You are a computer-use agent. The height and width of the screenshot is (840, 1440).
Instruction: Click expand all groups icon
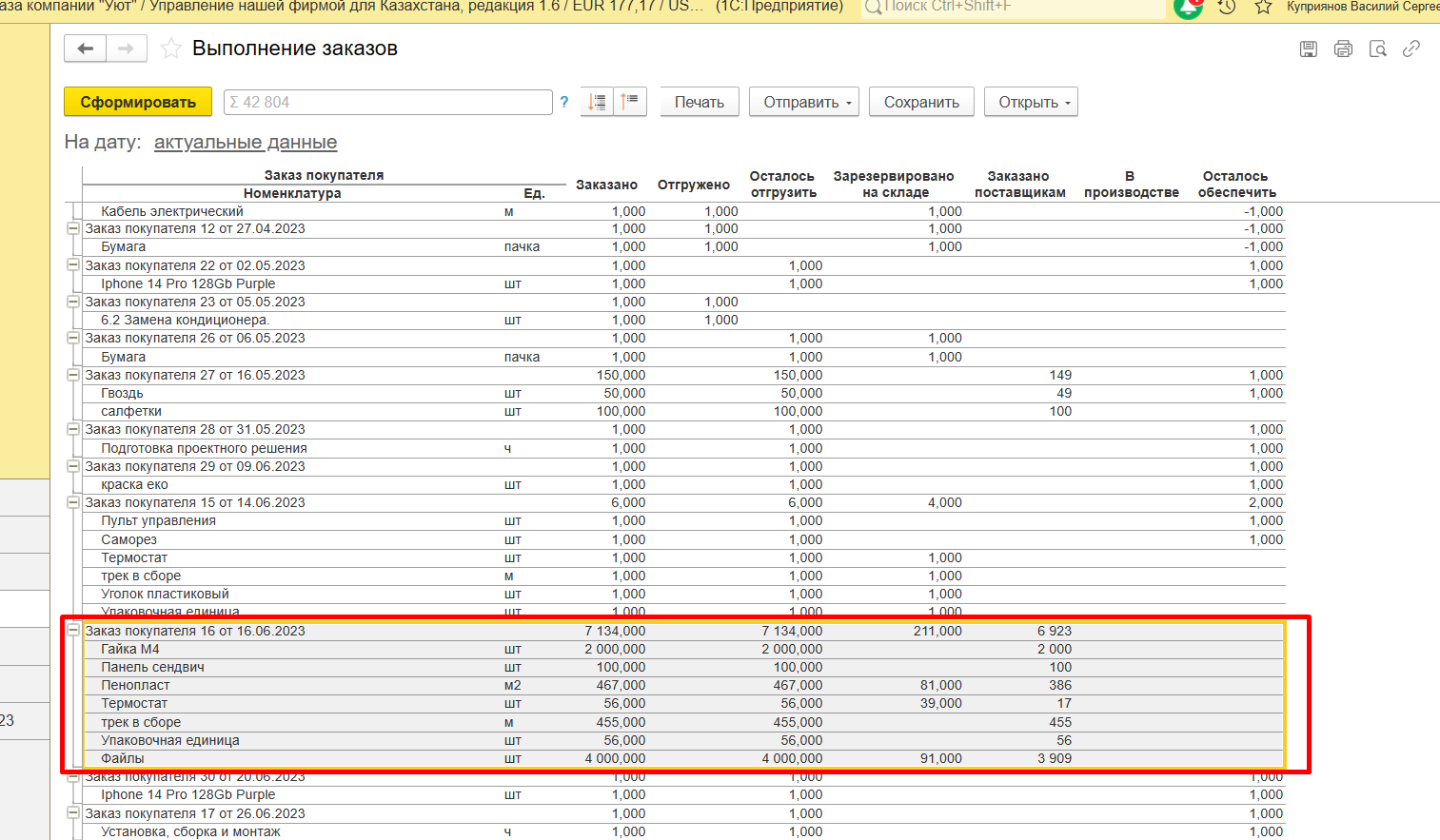597,102
